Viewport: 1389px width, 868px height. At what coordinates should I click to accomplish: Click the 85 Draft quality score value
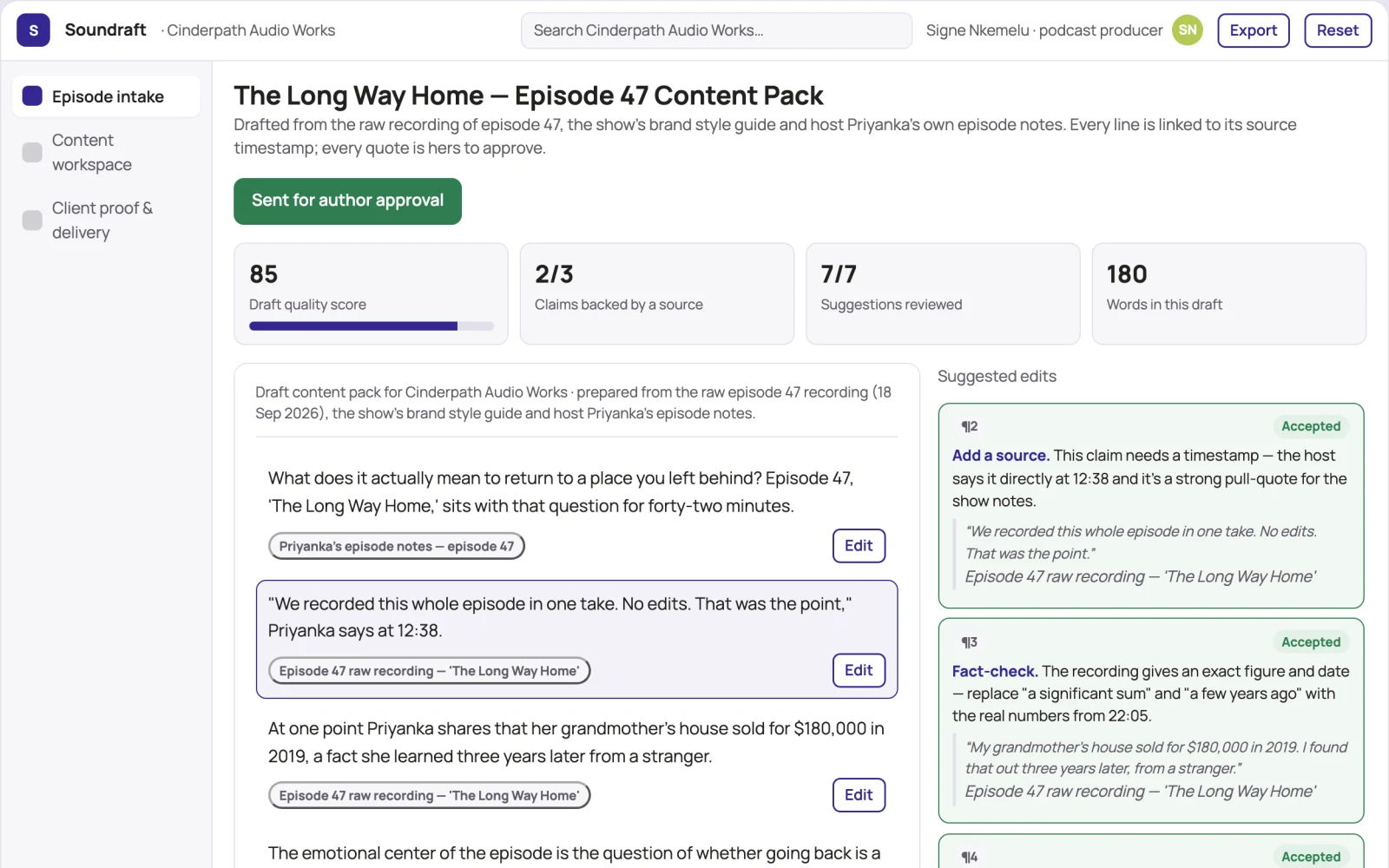(263, 274)
